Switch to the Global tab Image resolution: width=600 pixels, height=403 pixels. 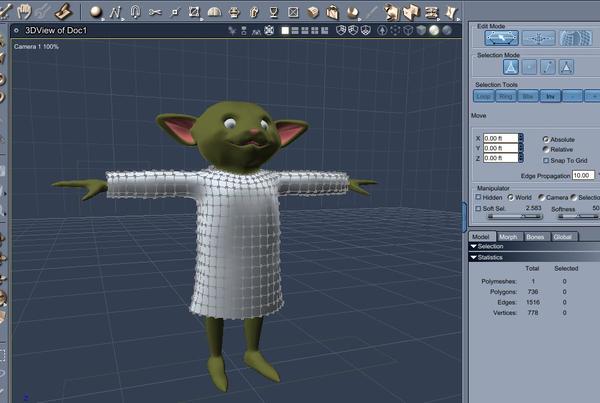563,237
